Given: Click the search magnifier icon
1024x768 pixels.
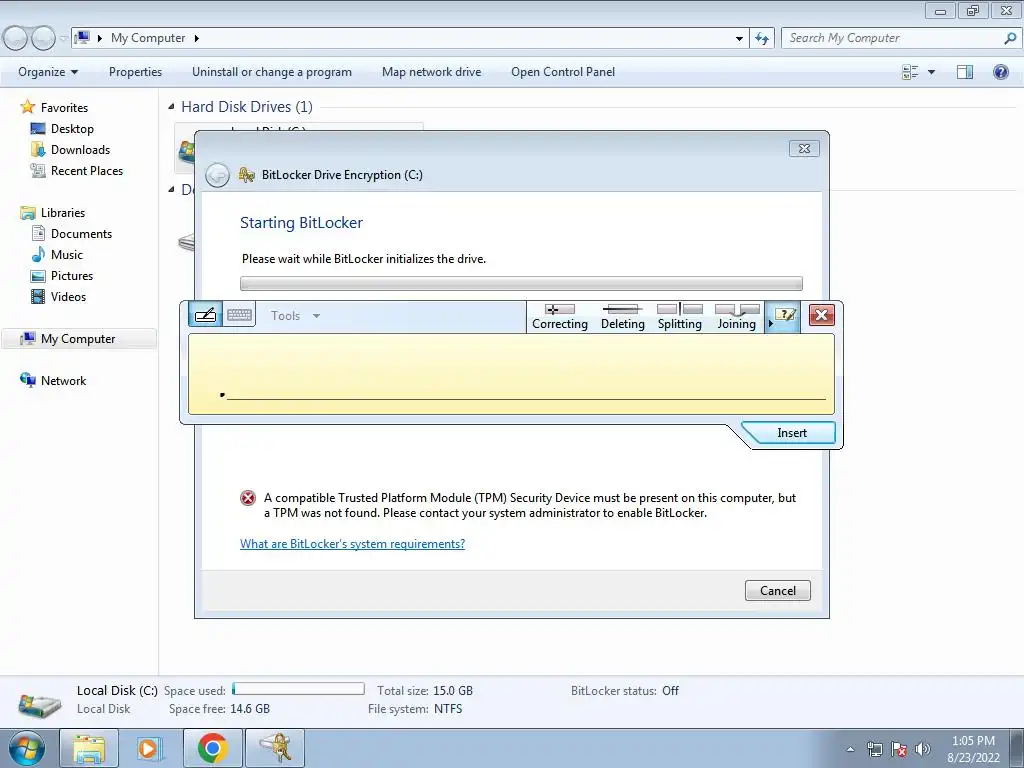Looking at the screenshot, I should coord(1010,38).
